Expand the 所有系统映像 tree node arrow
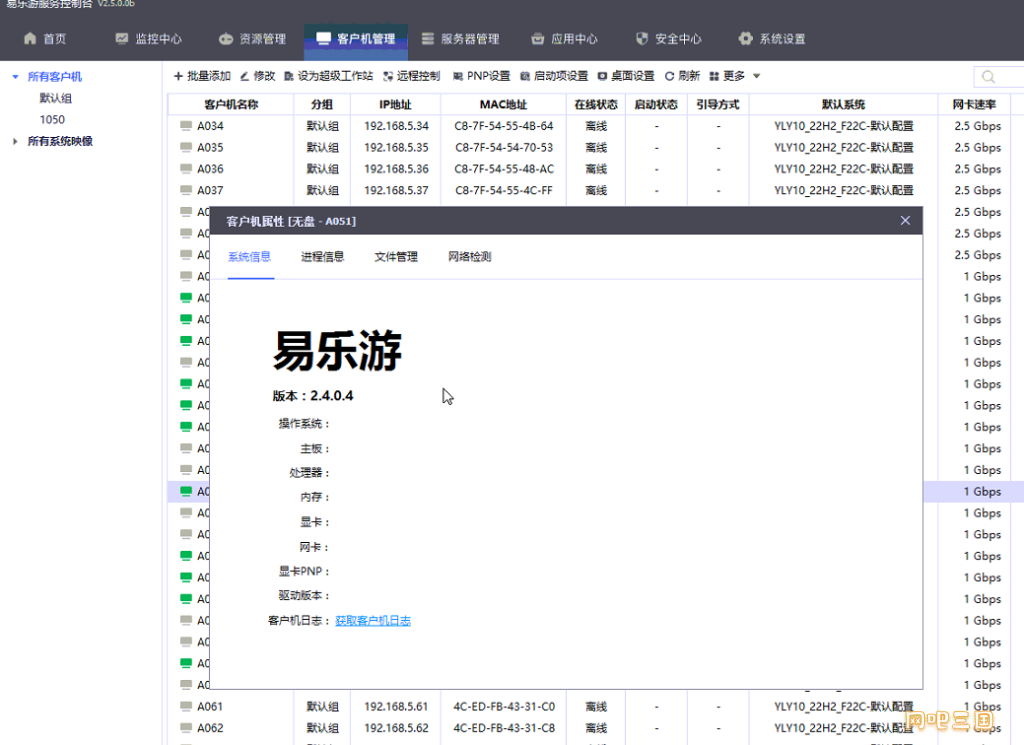Screen dimensions: 1024x745 15,141
